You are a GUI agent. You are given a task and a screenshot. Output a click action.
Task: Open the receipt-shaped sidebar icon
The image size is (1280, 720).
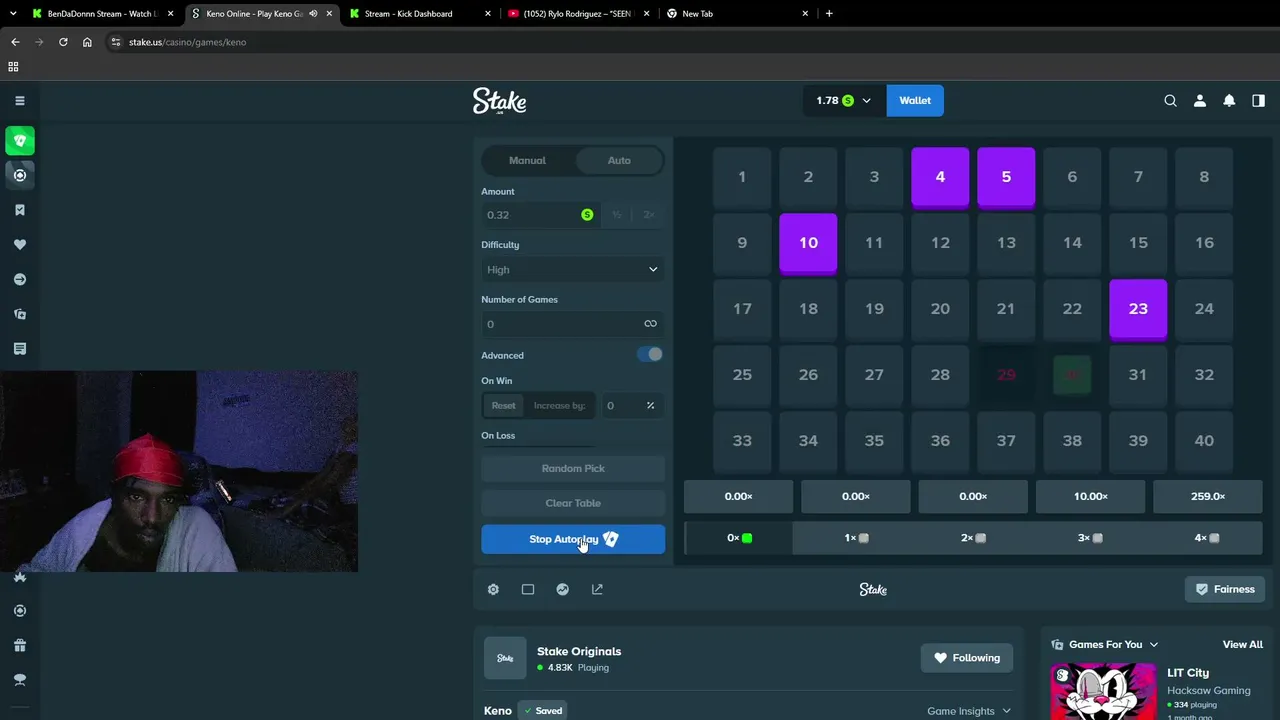20,349
